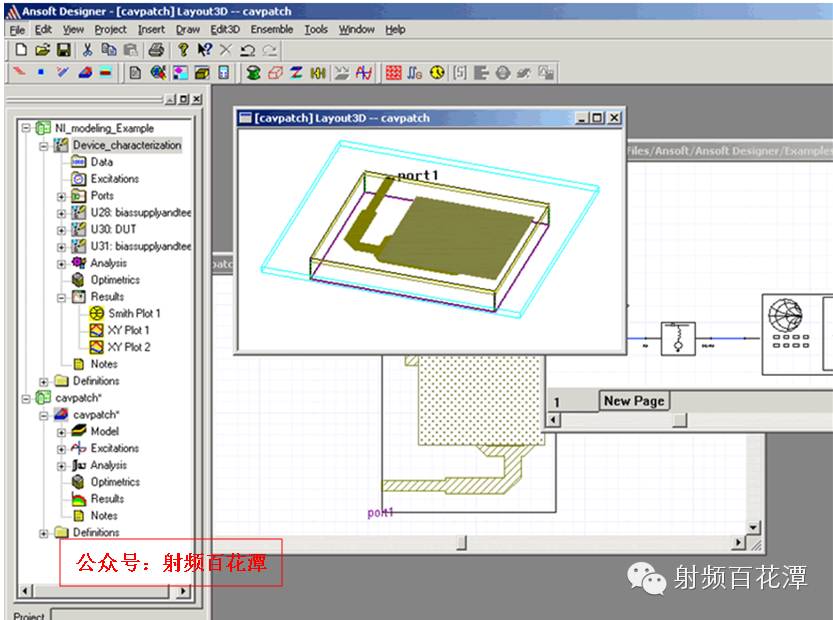This screenshot has width=833, height=620.
Task: Click the Cut scissors icon
Action: click(88, 49)
